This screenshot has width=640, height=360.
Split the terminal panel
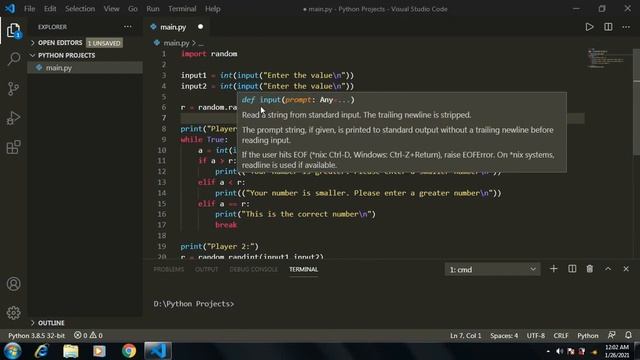(572, 269)
